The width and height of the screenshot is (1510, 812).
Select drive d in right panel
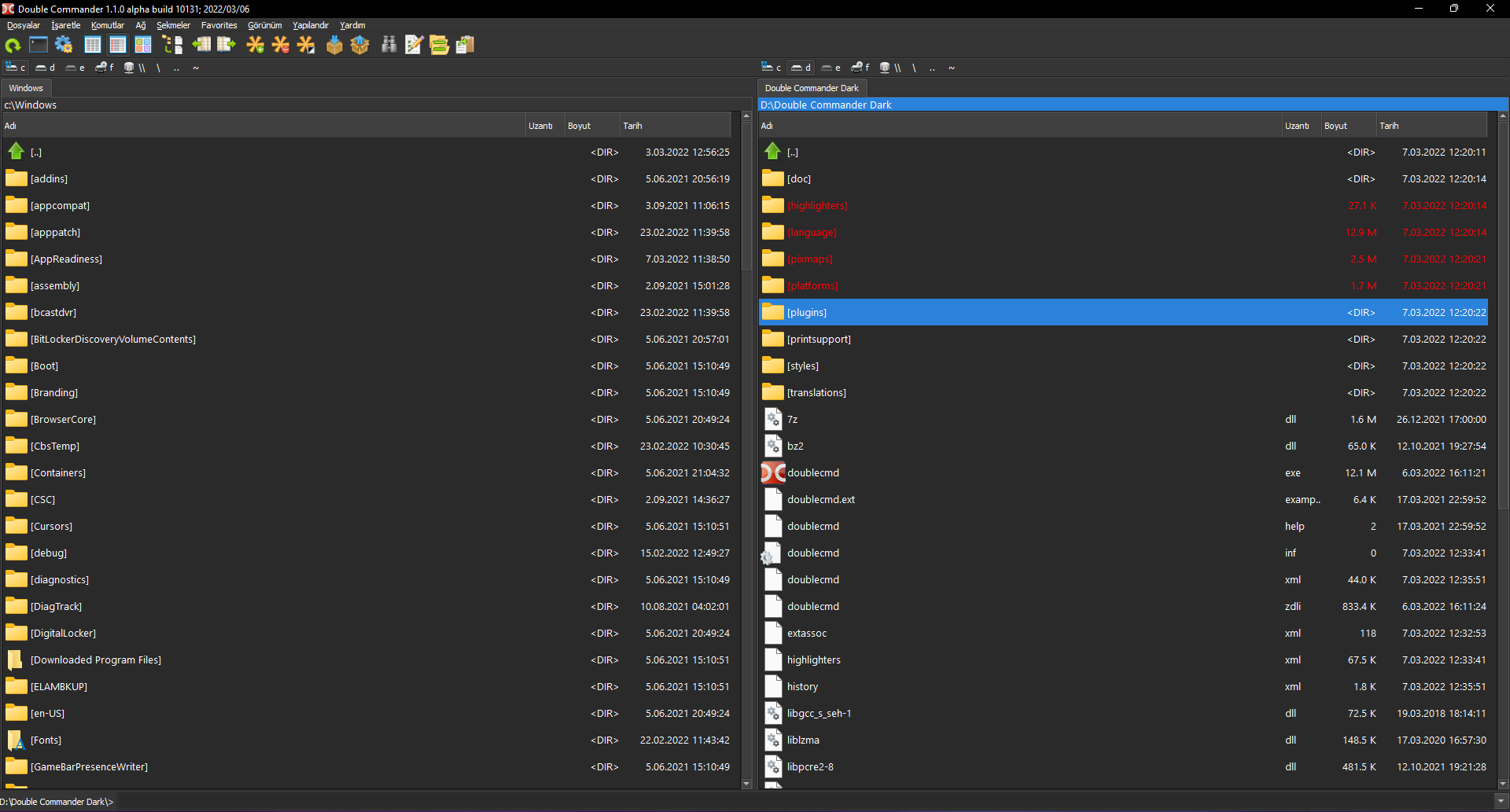point(801,68)
